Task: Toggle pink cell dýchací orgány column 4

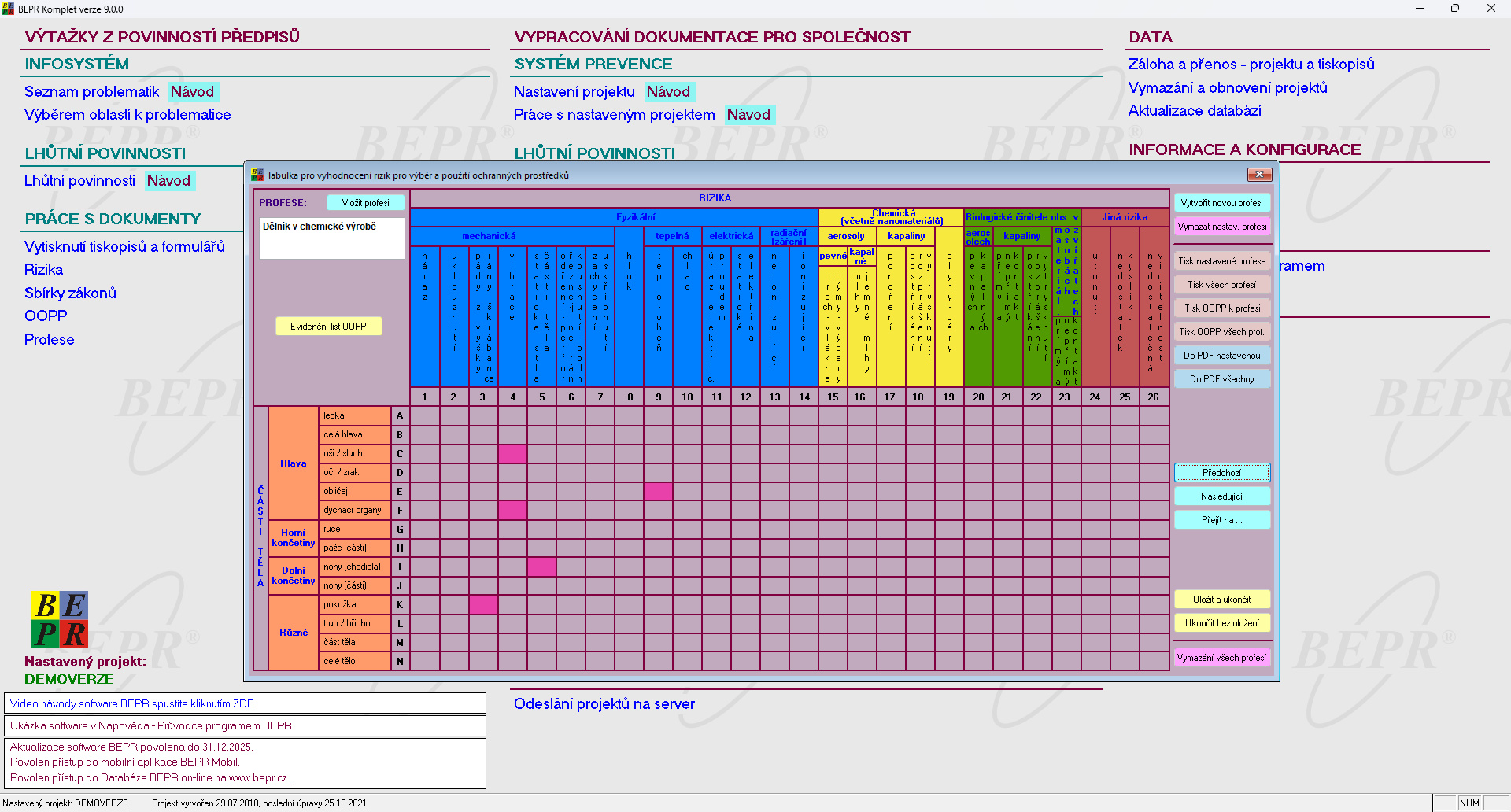Action: 512,510
